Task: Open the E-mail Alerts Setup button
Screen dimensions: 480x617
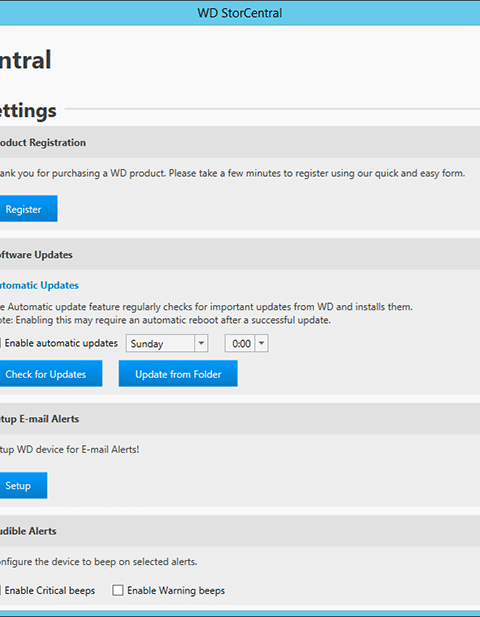Action: pyautogui.click(x=23, y=486)
